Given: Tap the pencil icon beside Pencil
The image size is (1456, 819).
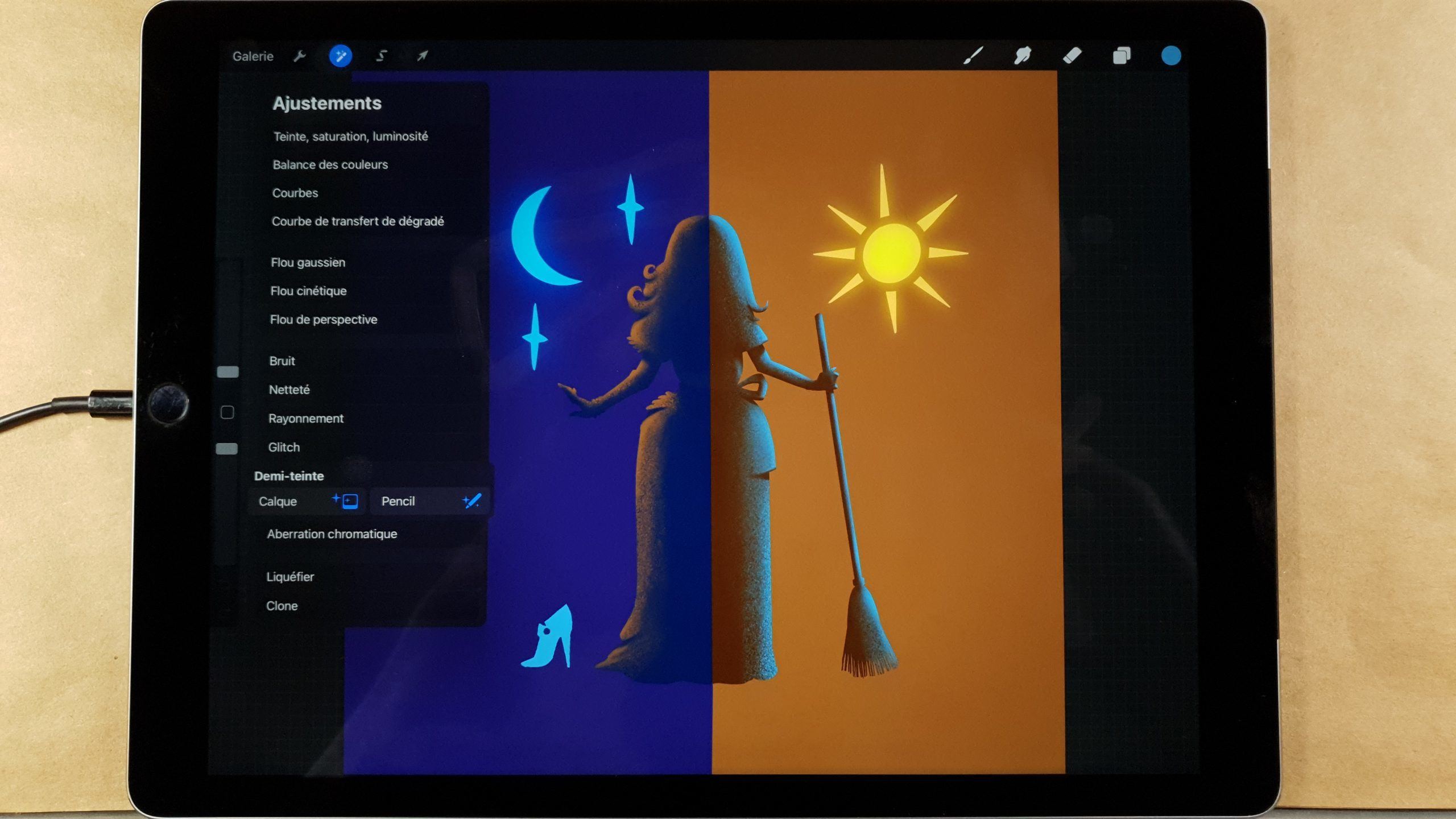Looking at the screenshot, I should pos(472,500).
